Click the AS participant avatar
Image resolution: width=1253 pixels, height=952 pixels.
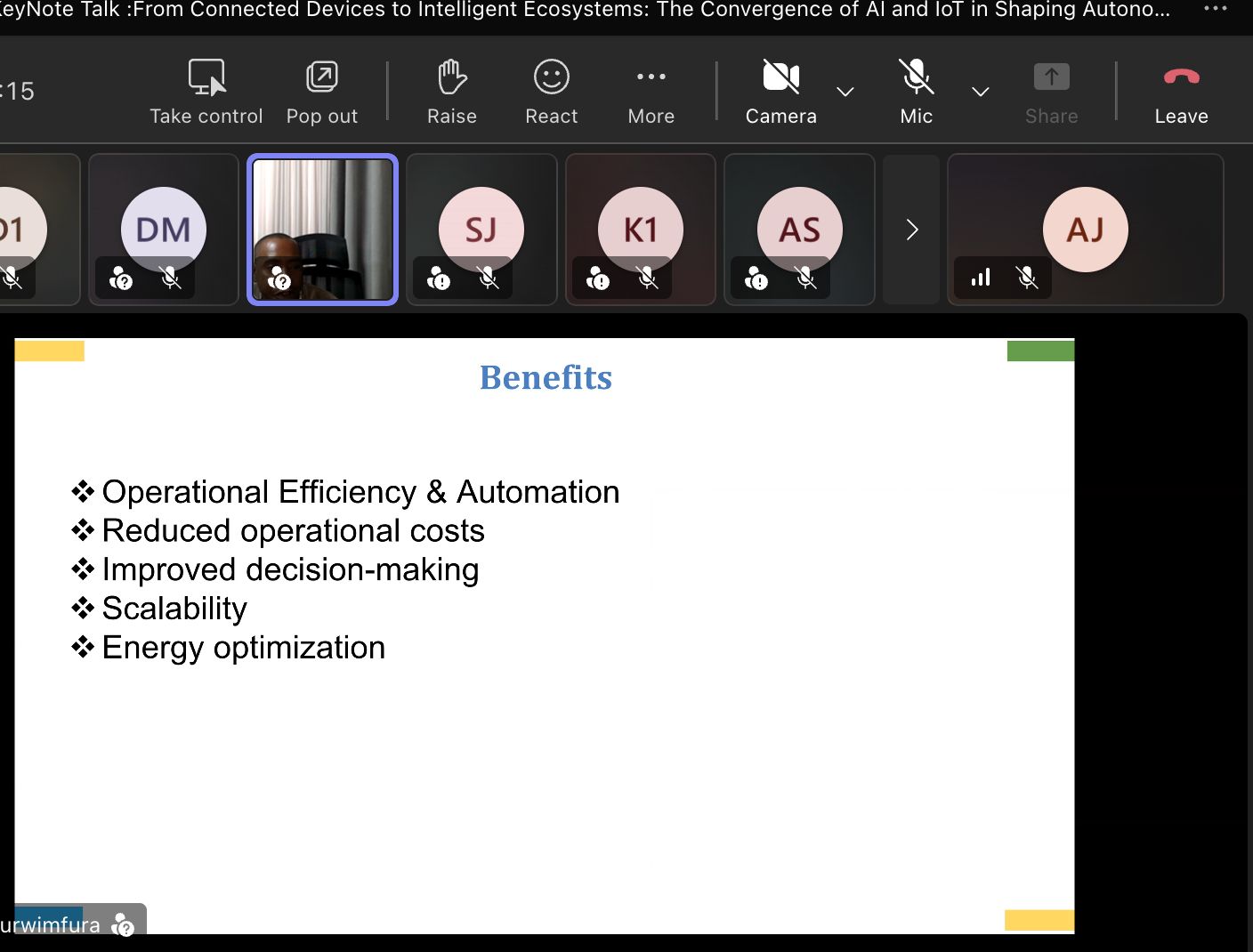pos(799,230)
